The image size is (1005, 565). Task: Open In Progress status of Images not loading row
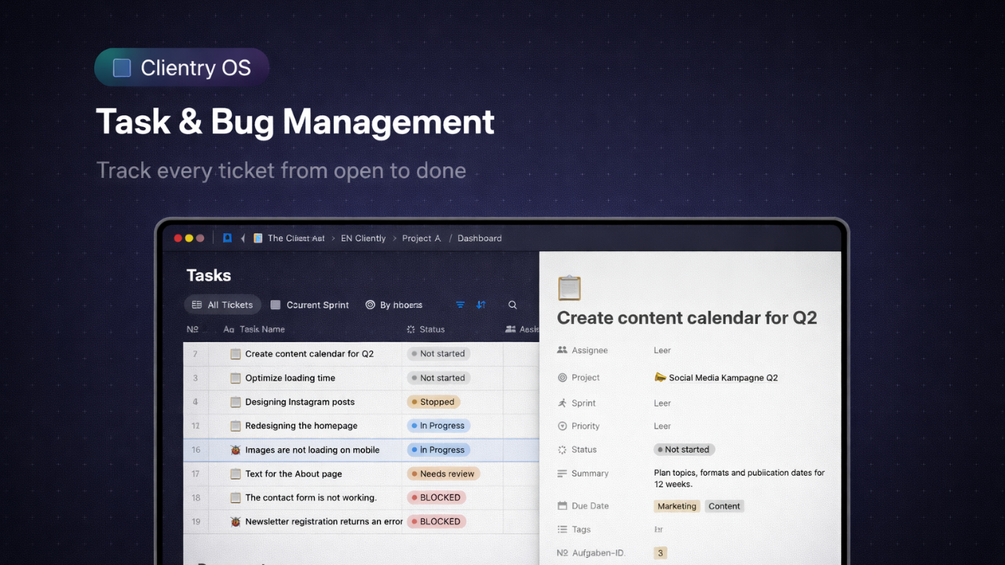[438, 450]
